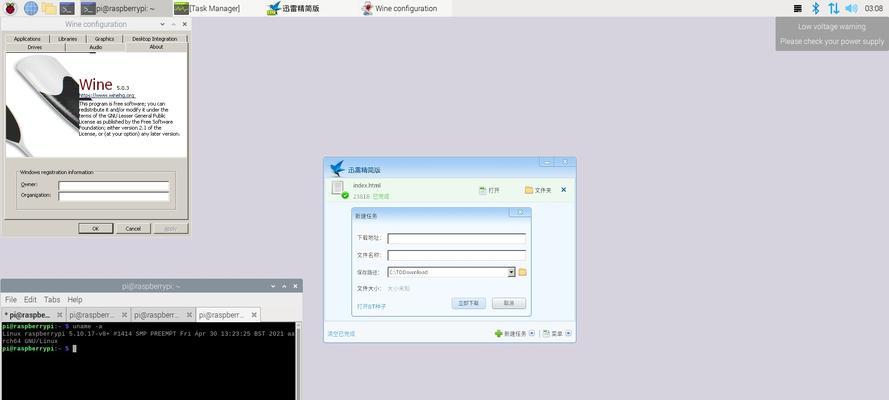Click the Owner input field
Viewport: 889px width, 400px height.
click(113, 186)
